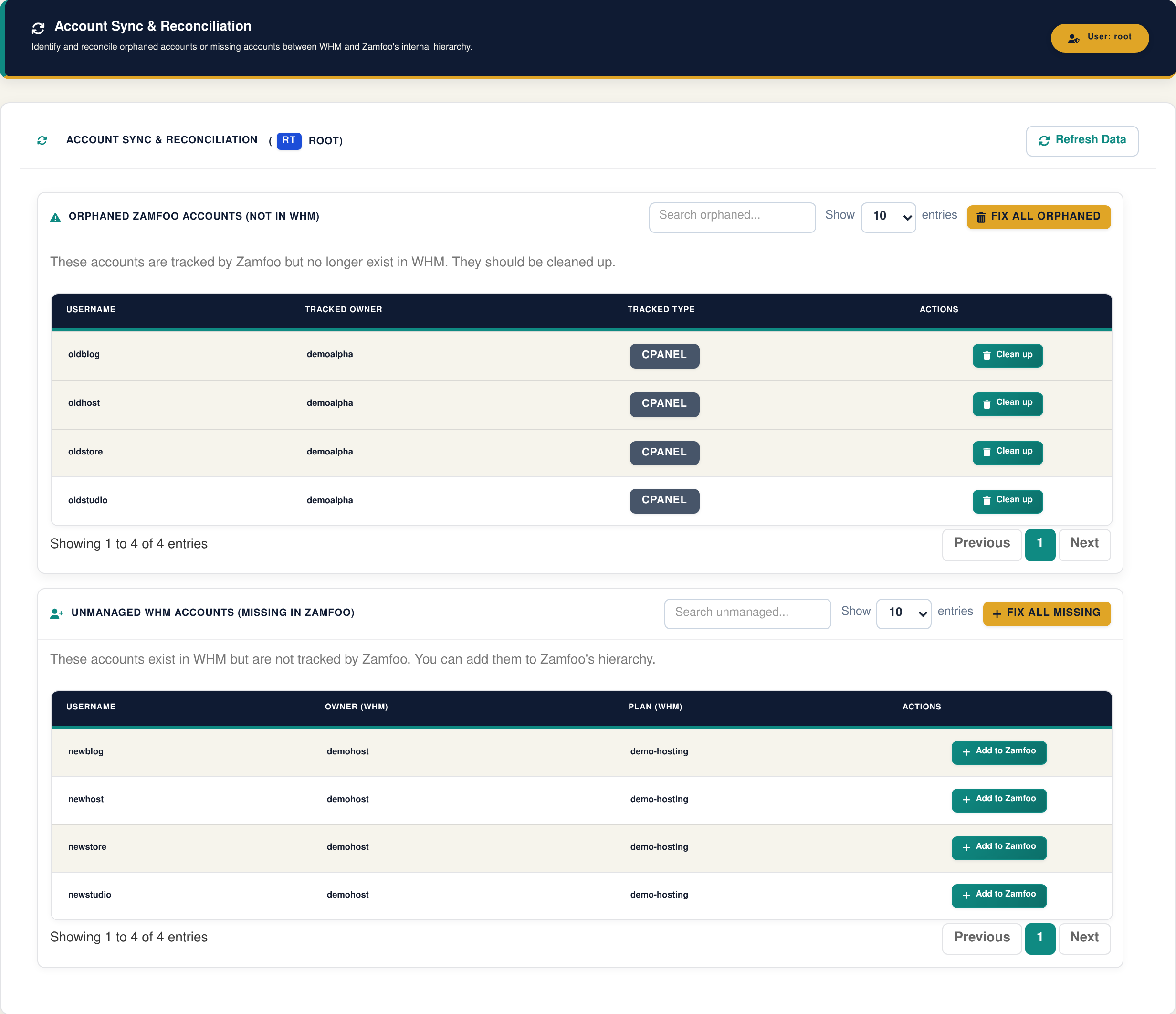Add newhost to Zamfoo
Image resolution: width=1176 pixels, height=1014 pixels.
[x=999, y=800]
